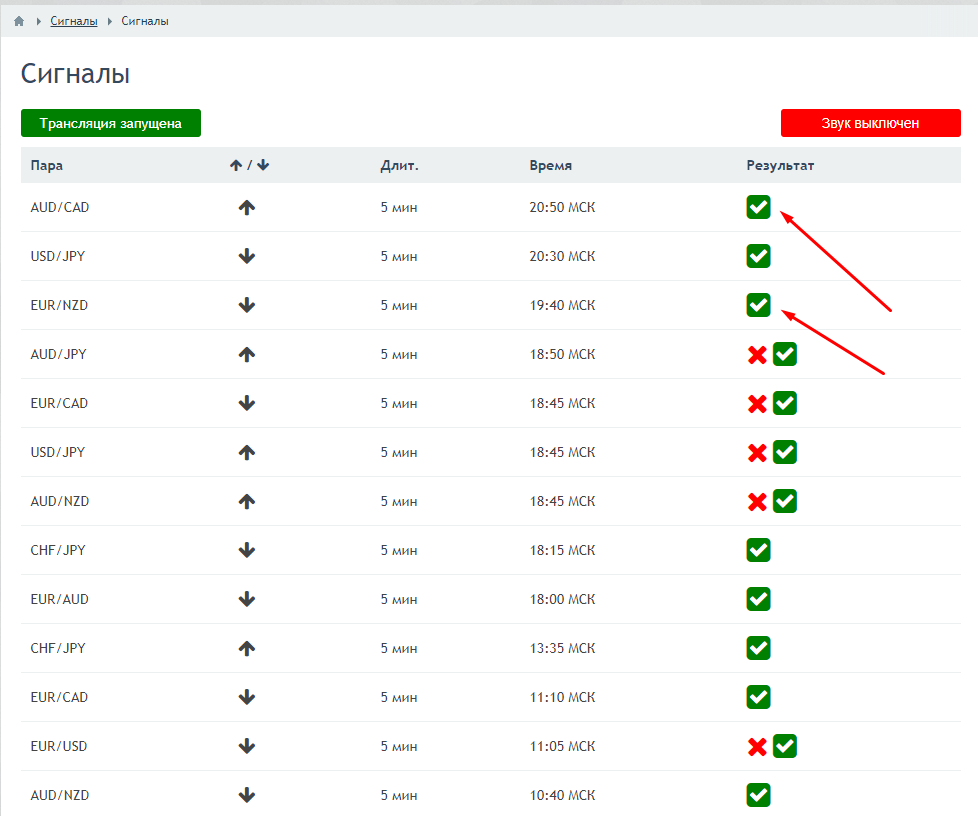Click the green checkmark in the EUR/NZD row
Viewport: 978px width, 816px height.
pyautogui.click(x=758, y=305)
